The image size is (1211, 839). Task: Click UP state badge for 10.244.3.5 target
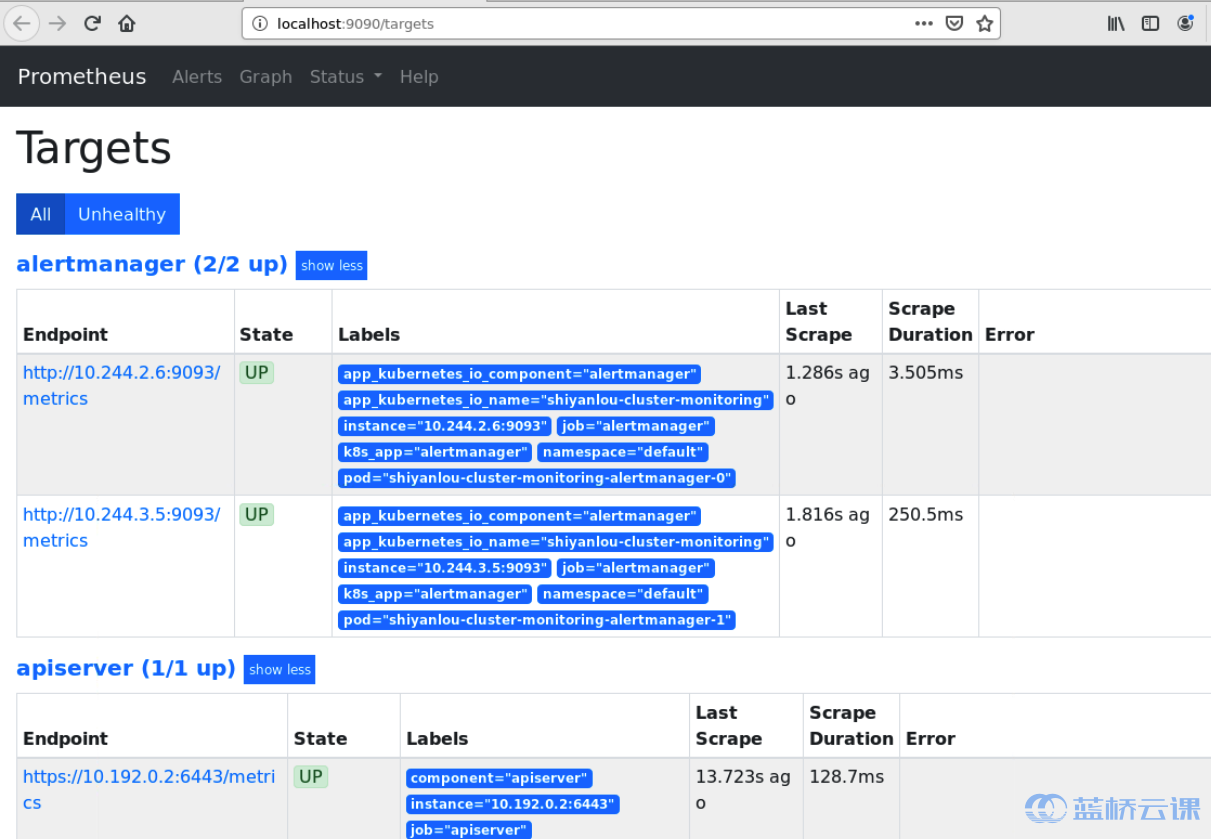257,515
